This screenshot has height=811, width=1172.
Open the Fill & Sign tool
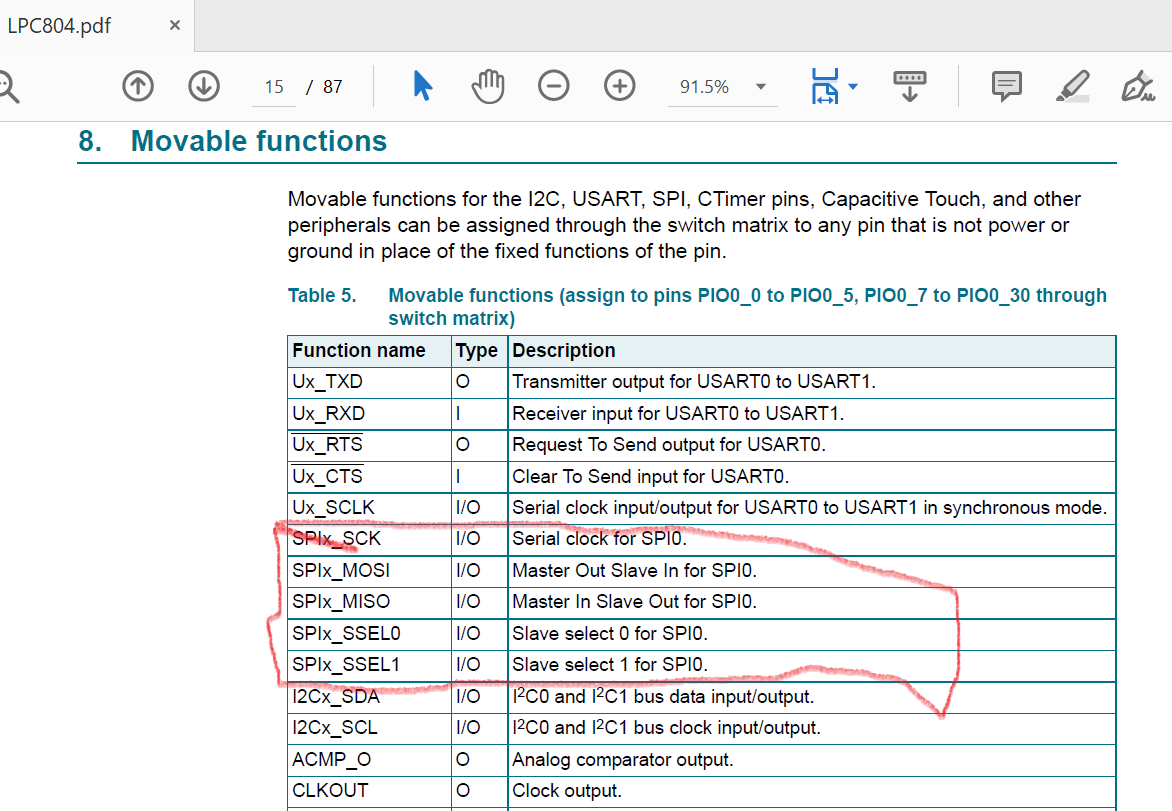(x=1136, y=86)
